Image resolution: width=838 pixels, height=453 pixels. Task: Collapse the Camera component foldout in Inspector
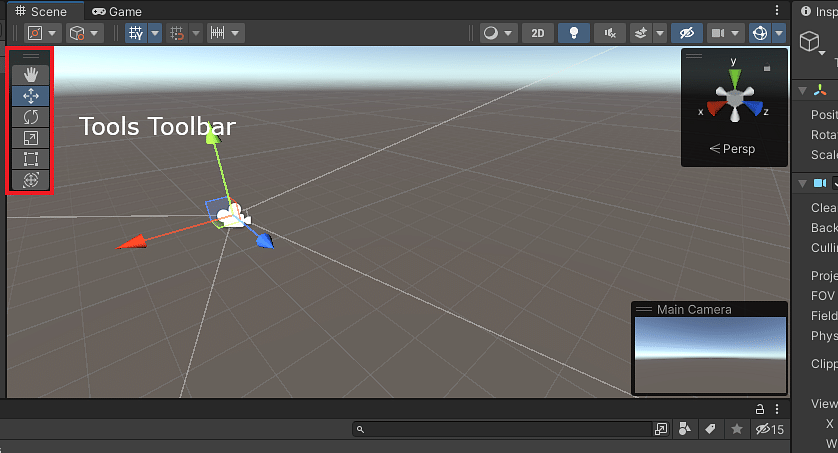pyautogui.click(x=802, y=184)
